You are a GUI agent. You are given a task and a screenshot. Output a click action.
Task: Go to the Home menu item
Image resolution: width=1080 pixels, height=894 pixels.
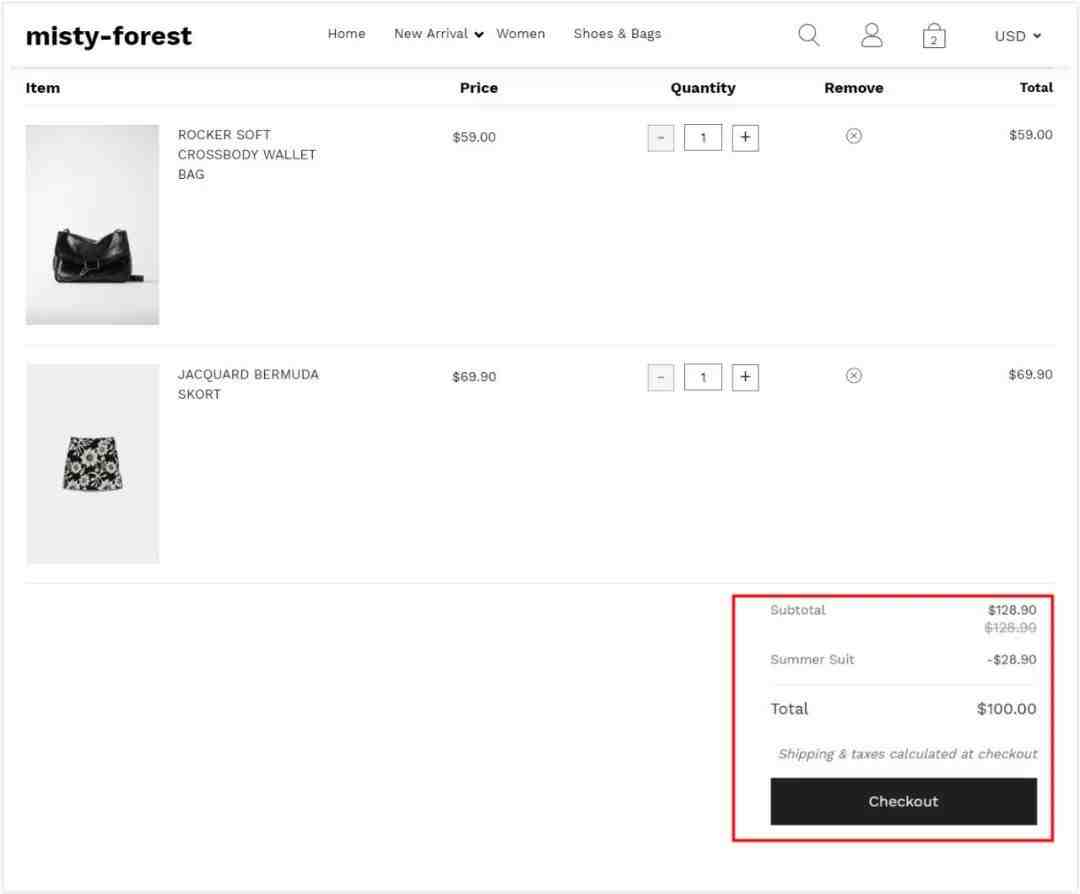346,34
